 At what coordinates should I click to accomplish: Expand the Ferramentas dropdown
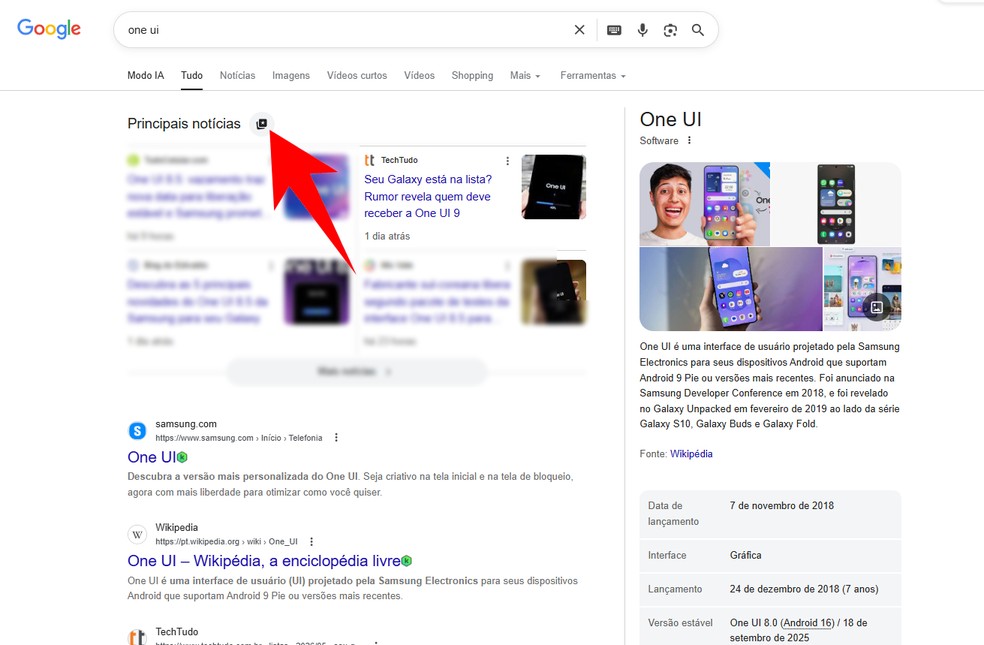tap(592, 75)
